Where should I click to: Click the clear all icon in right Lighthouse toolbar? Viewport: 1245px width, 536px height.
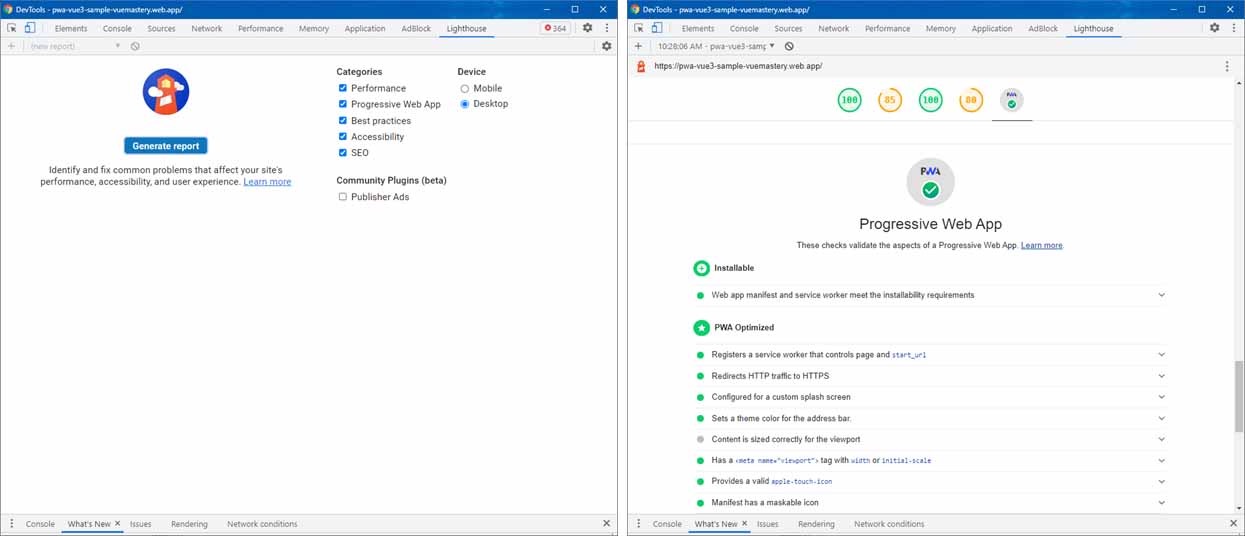pyautogui.click(x=789, y=46)
